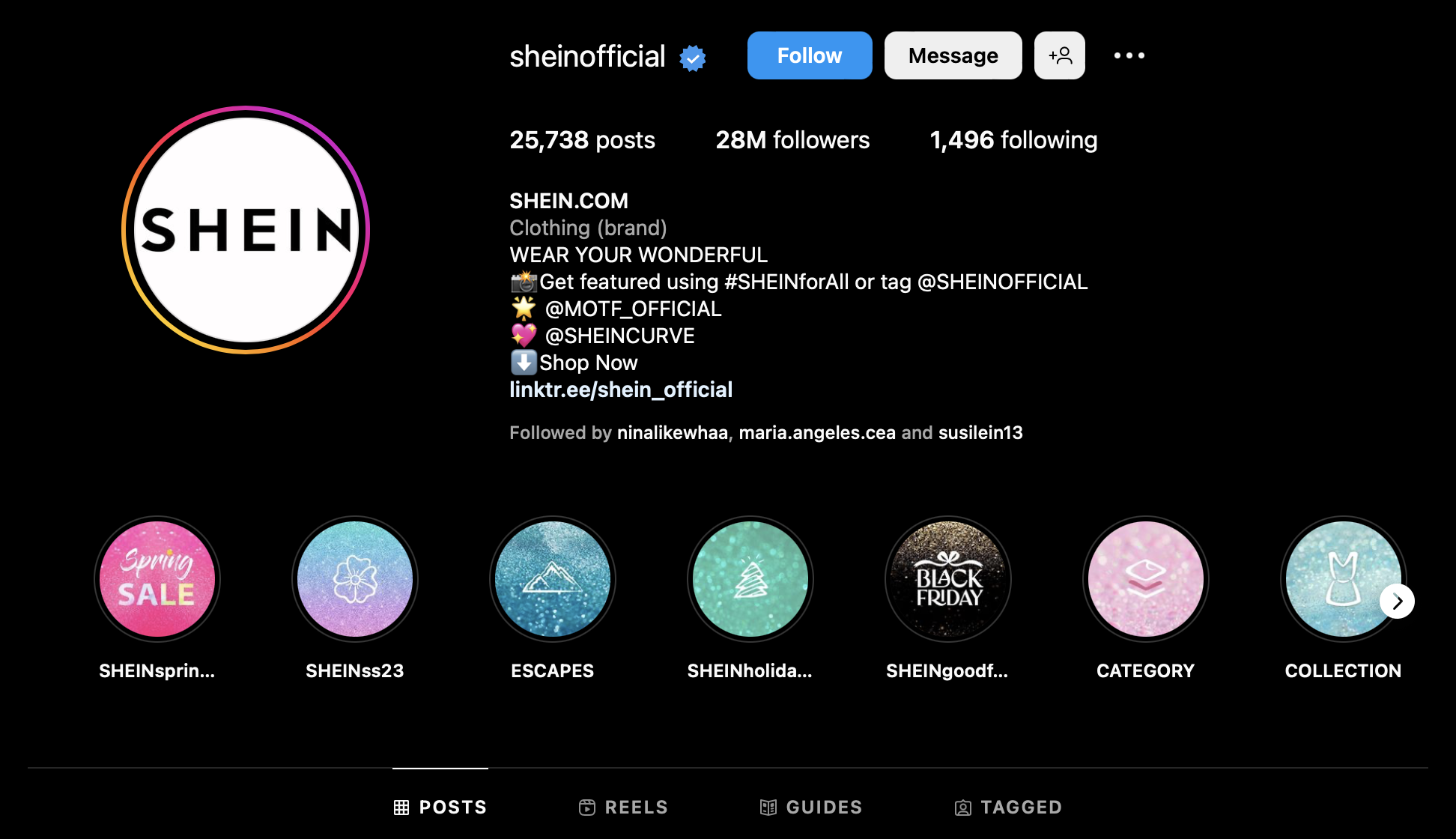View the 1,496 following list
The image size is (1456, 839).
tap(1013, 140)
